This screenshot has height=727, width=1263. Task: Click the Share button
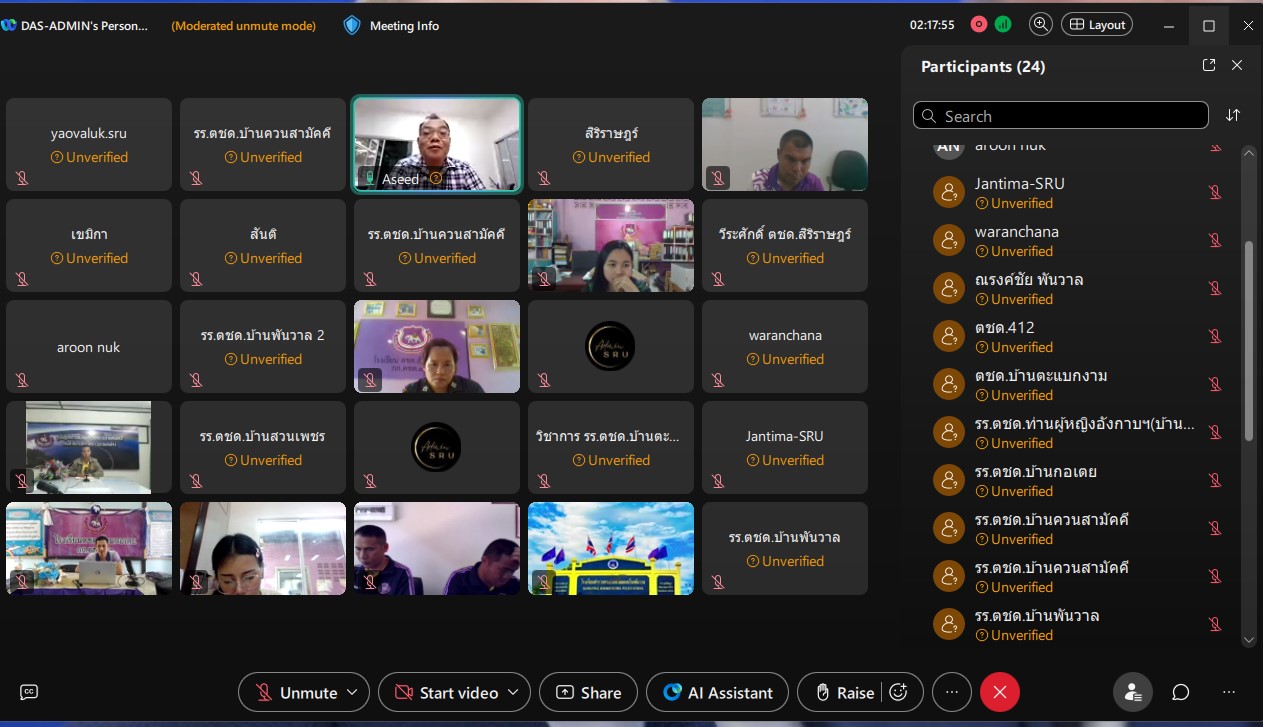(589, 692)
